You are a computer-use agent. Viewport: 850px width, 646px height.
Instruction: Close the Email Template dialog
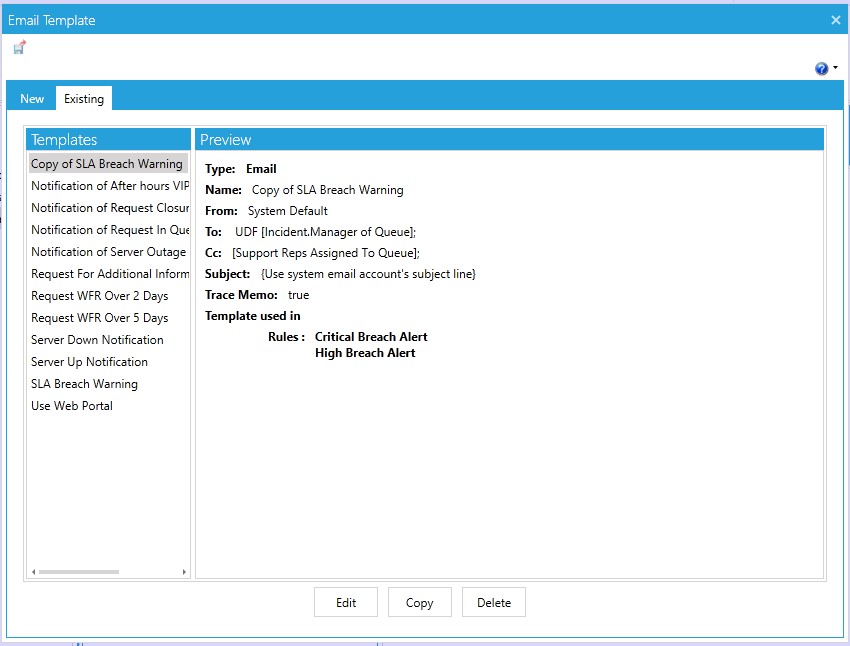click(835, 20)
